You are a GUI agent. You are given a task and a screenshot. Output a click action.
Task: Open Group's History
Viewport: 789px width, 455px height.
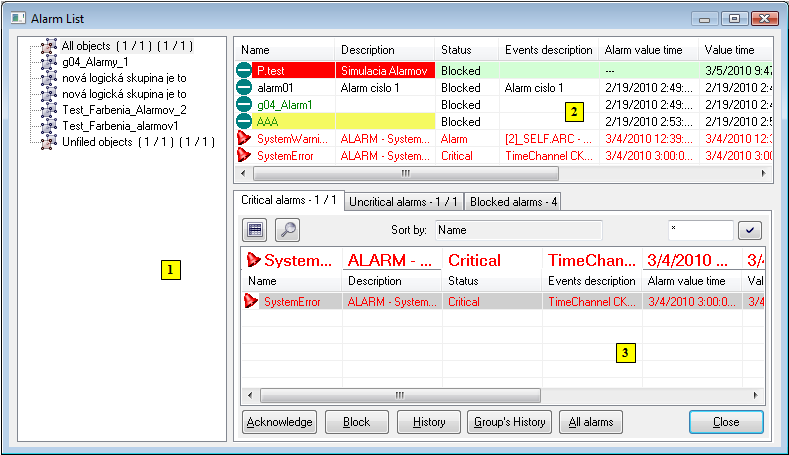[x=509, y=422]
